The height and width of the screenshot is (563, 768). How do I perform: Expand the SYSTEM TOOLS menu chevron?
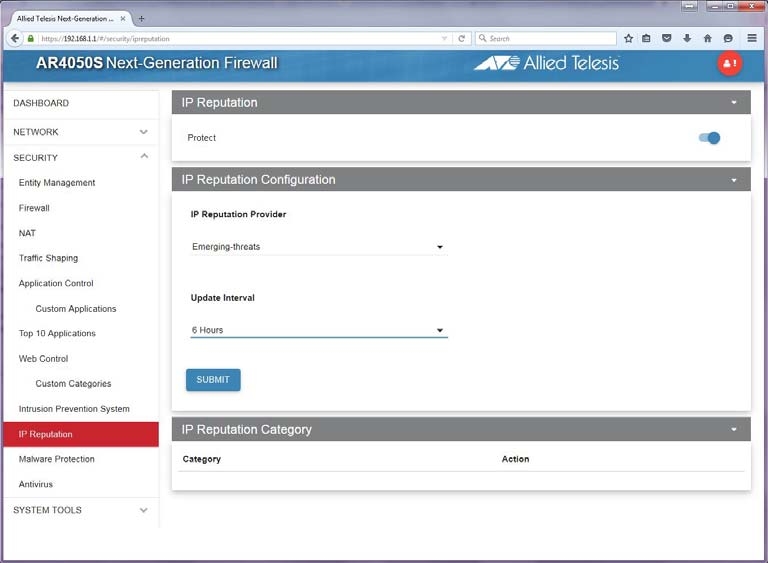coord(144,510)
